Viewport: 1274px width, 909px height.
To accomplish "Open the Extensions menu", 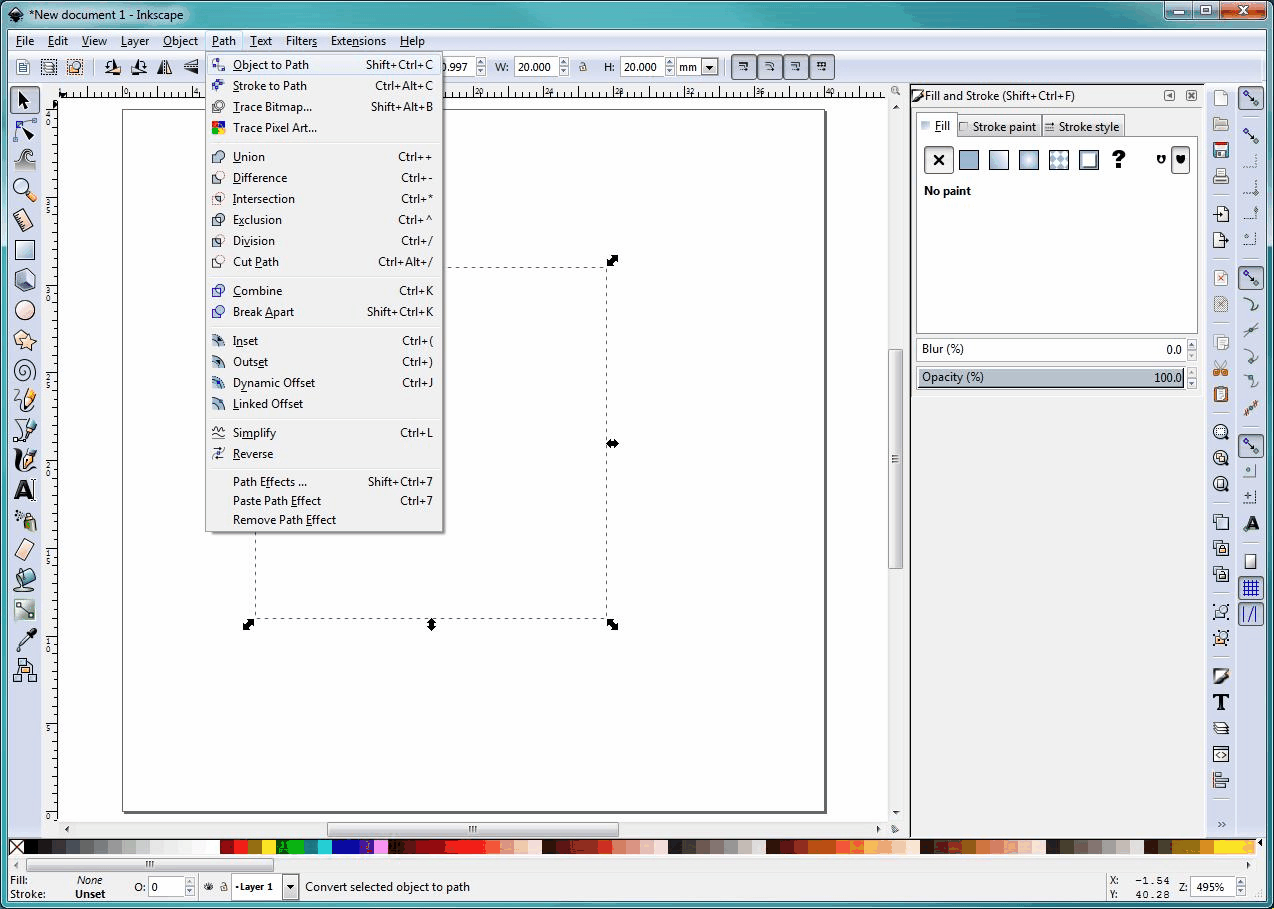I will tap(358, 41).
